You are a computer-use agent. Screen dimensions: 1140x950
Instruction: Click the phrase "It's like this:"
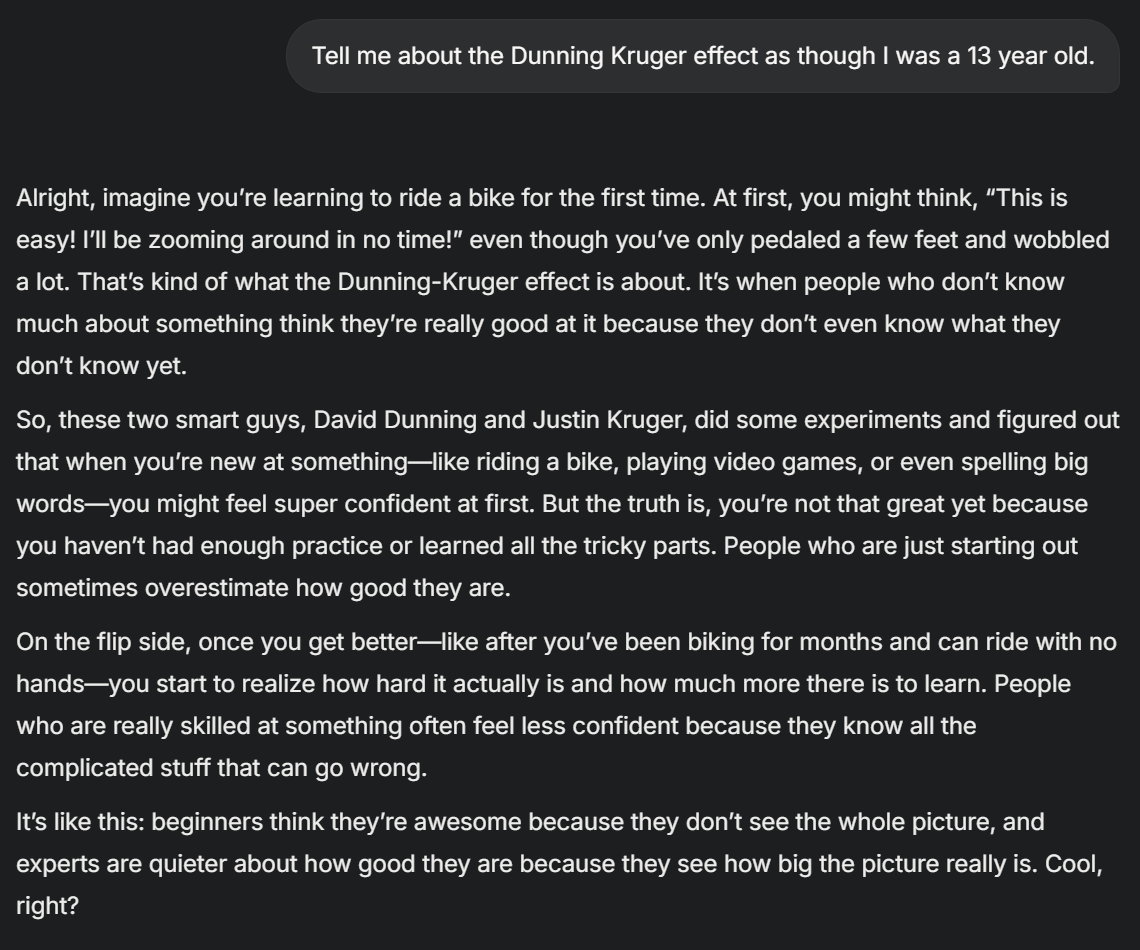pyautogui.click(x=81, y=822)
